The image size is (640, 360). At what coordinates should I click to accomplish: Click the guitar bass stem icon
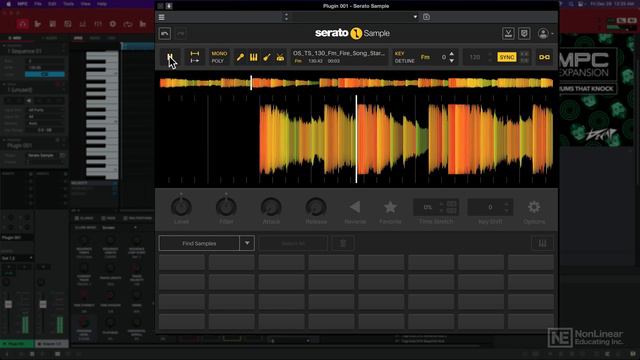click(267, 58)
